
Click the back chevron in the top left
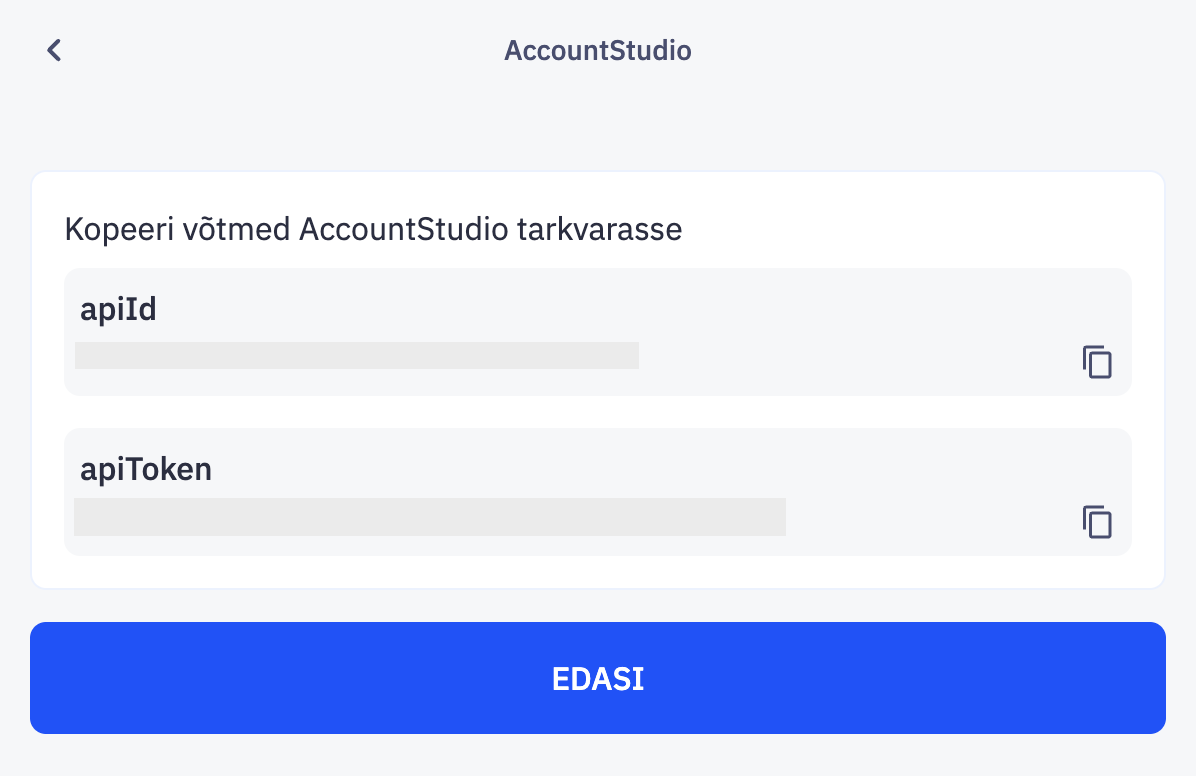tap(54, 49)
